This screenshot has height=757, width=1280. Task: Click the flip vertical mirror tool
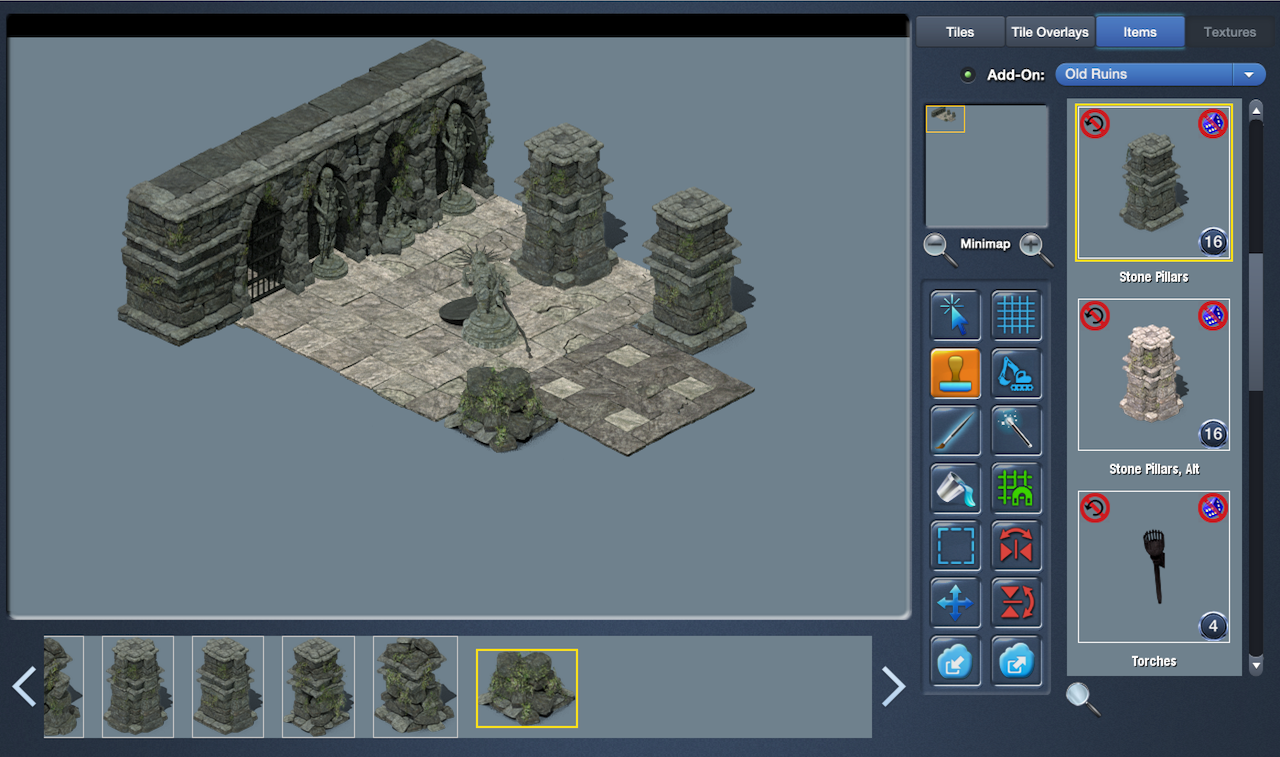(1016, 603)
